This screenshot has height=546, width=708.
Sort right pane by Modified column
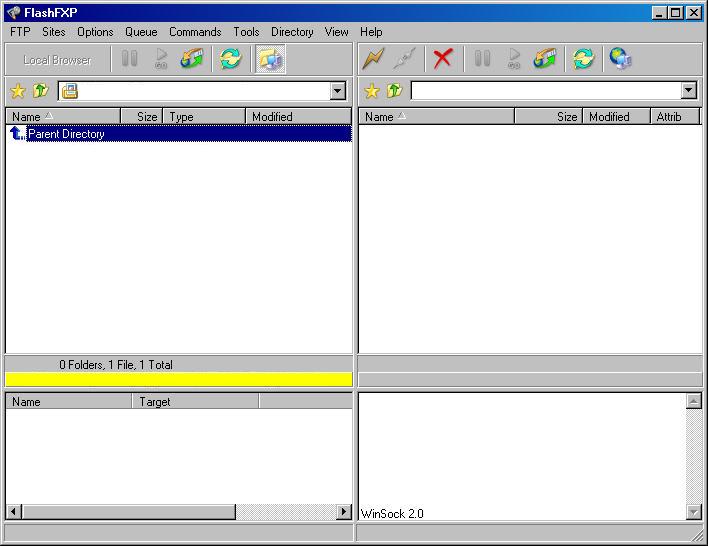click(617, 117)
